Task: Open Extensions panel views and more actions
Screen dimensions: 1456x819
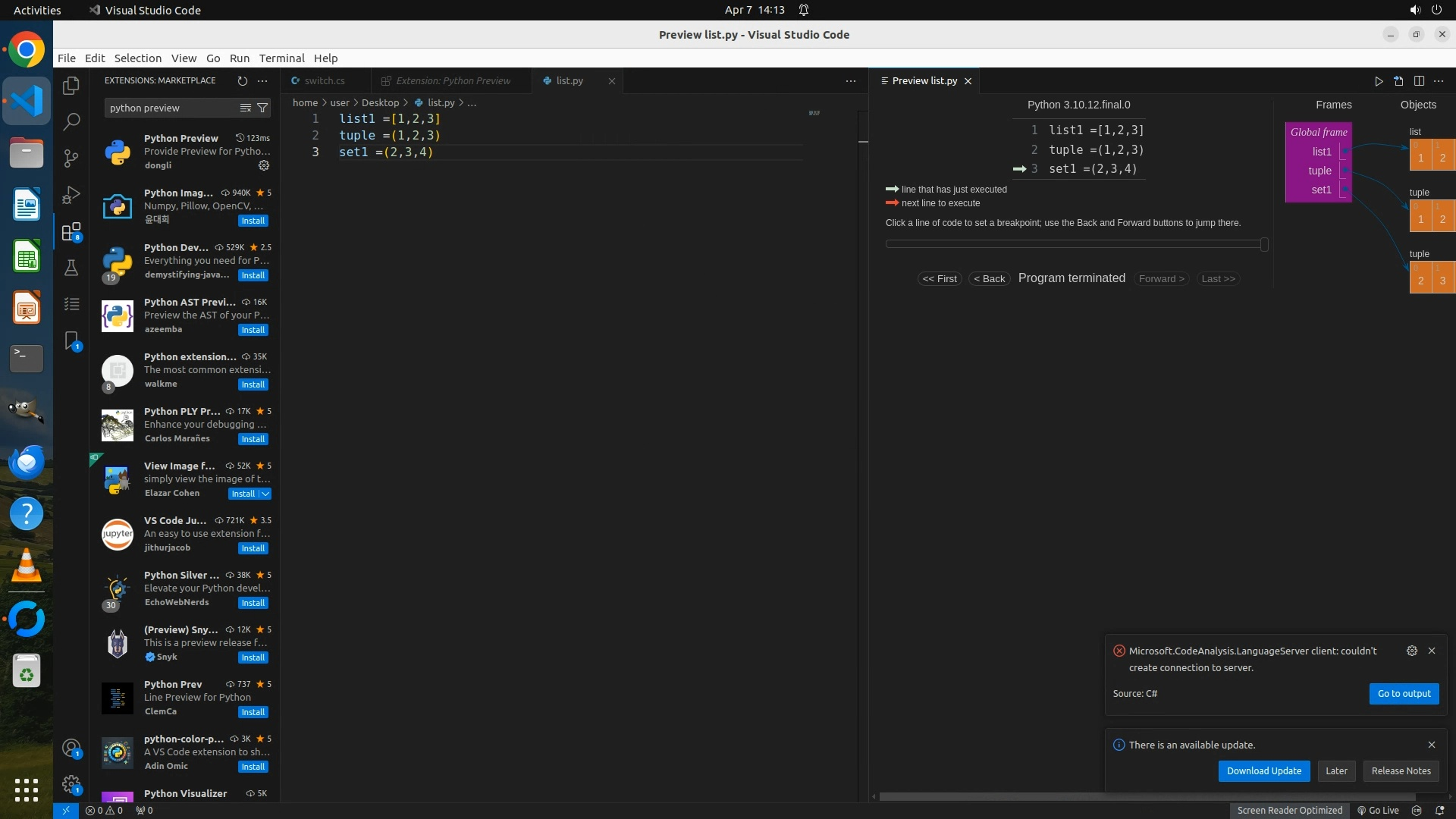Action: 262,80
